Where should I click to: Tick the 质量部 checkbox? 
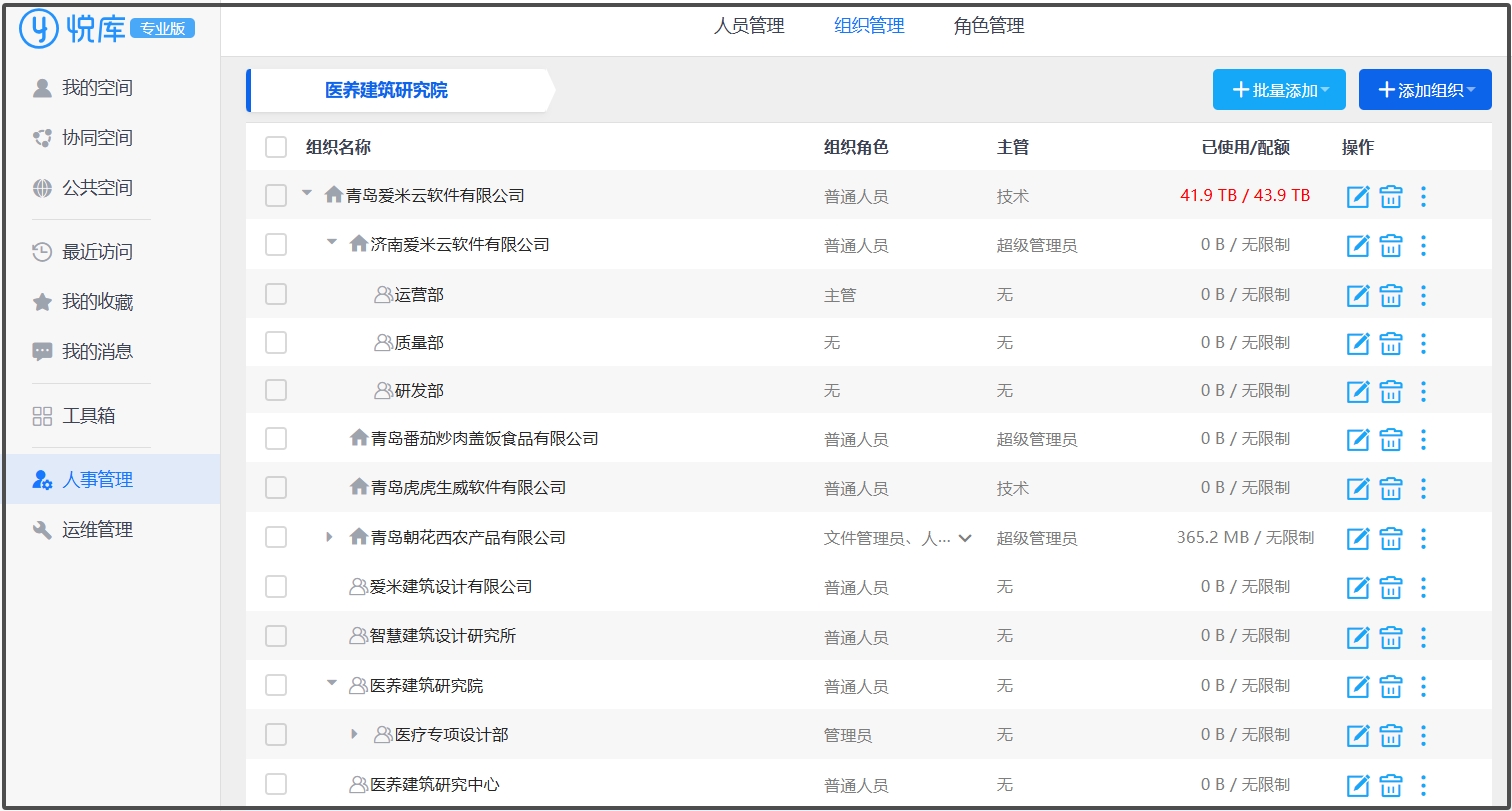tap(276, 342)
